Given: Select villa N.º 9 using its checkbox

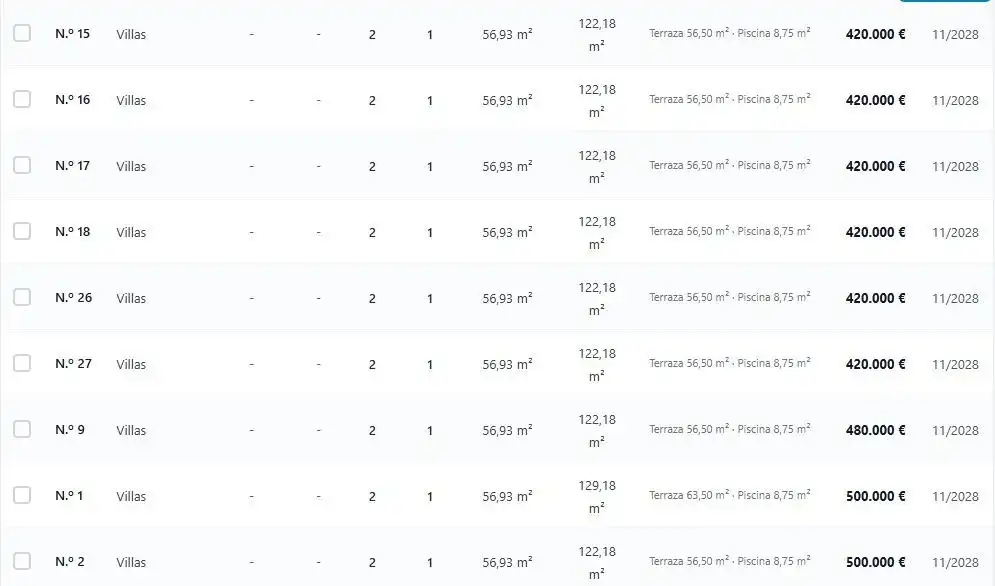Looking at the screenshot, I should (x=22, y=429).
